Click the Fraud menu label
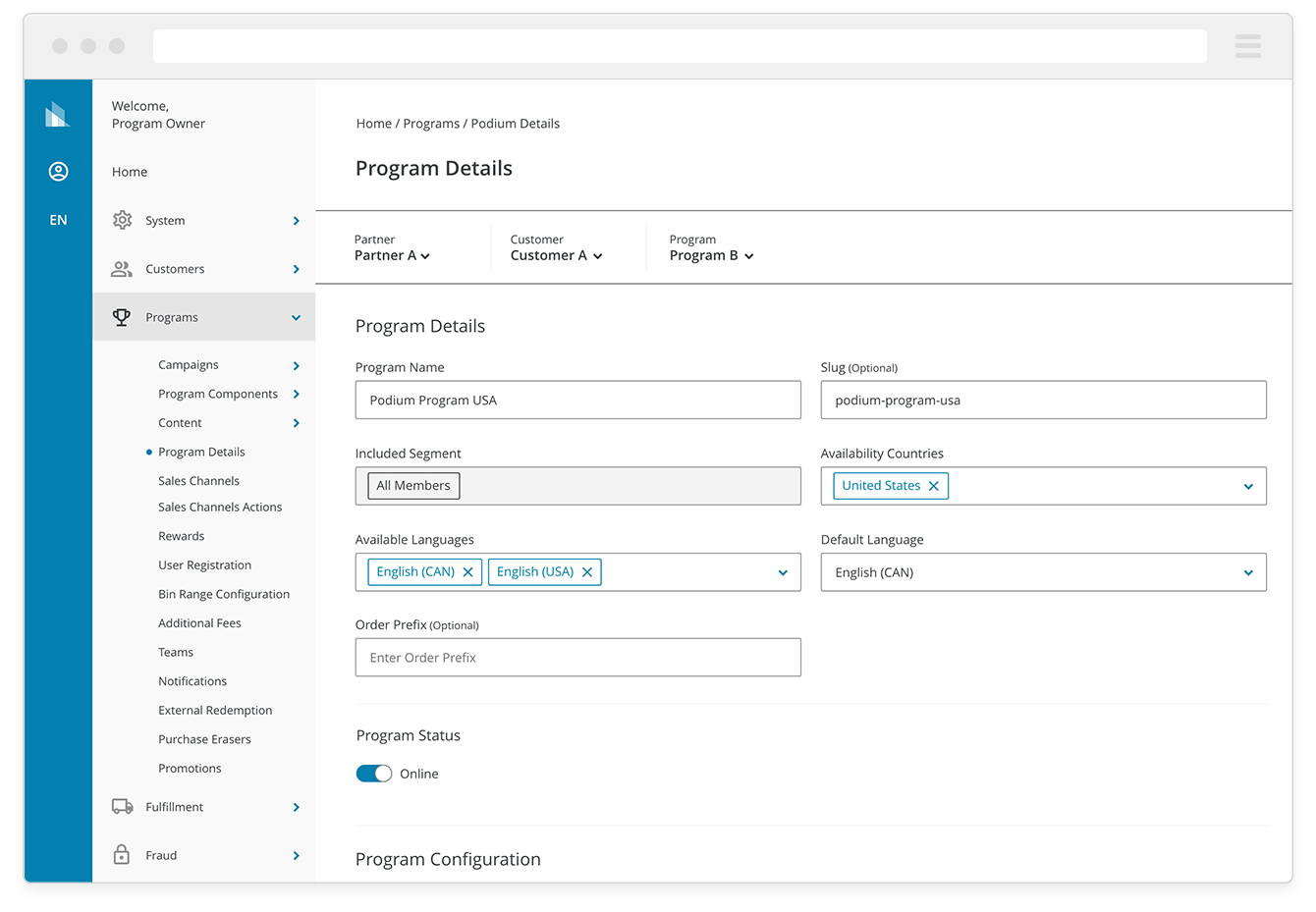 (161, 856)
